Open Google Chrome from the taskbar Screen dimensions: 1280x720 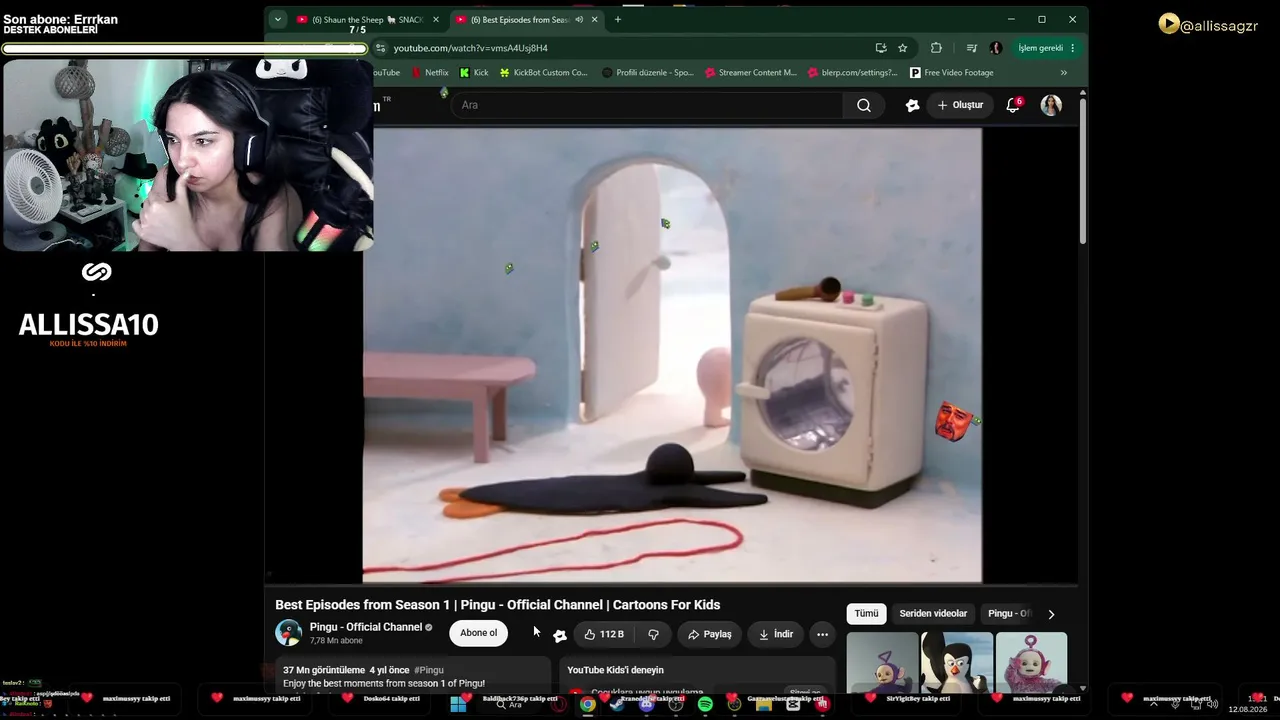[x=588, y=704]
